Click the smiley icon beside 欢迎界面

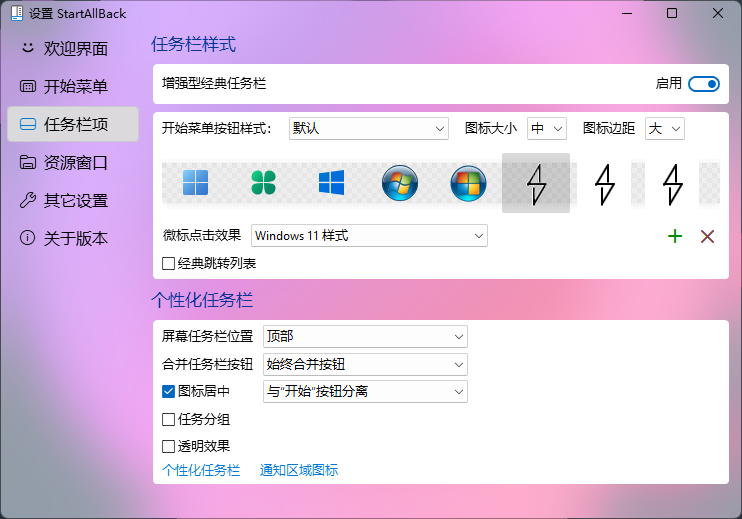coord(28,48)
